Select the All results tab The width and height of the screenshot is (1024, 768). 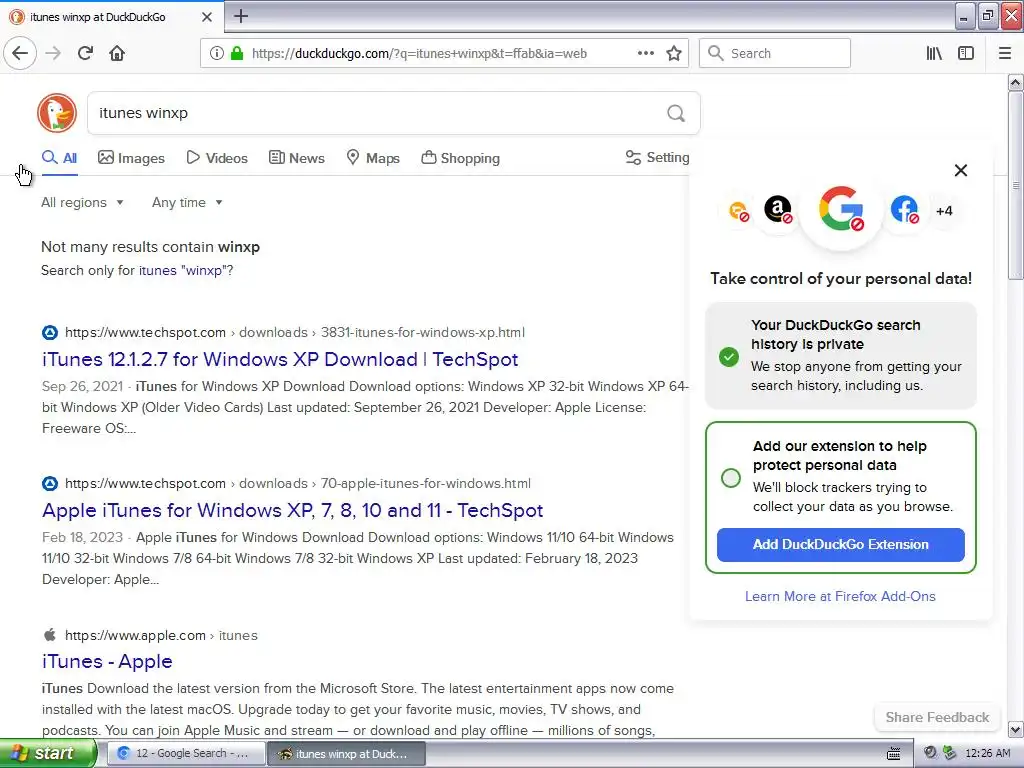(59, 158)
